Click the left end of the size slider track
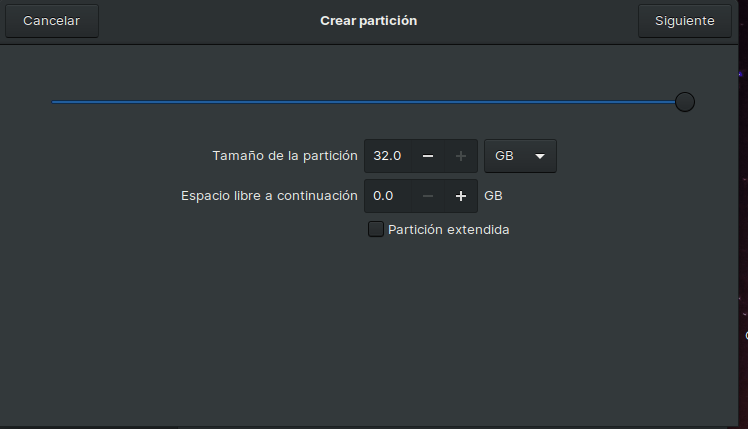This screenshot has height=429, width=748. 55,102
